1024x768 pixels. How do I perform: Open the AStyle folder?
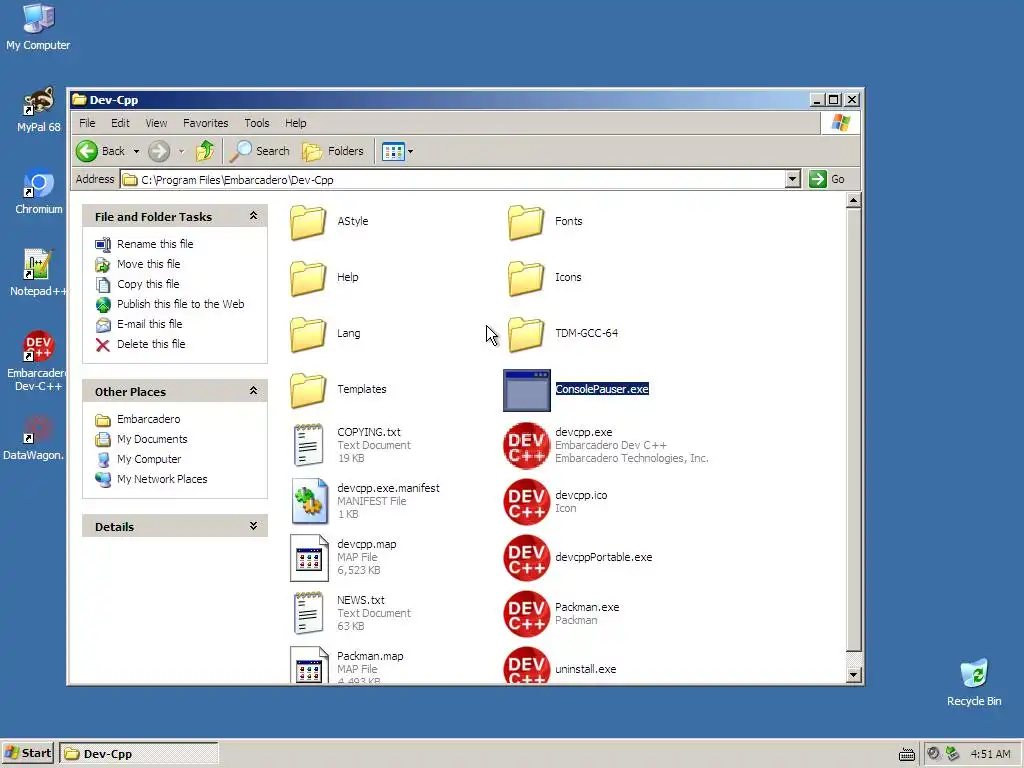point(308,221)
